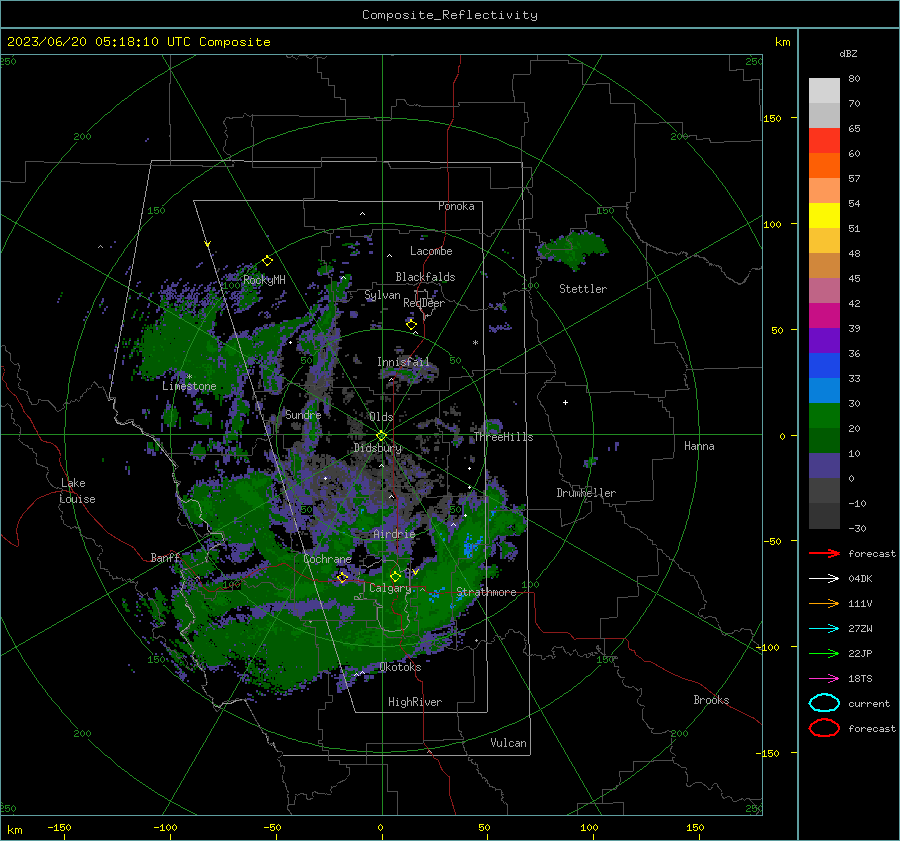
Task: Click the RockyMH label
Action: click(x=264, y=280)
